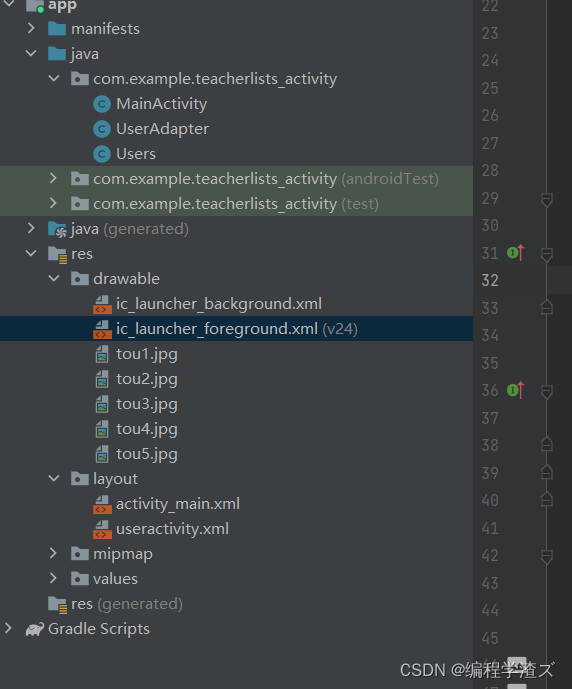Image resolution: width=572 pixels, height=689 pixels.
Task: Click line number 25 in gutter
Action: [490, 88]
